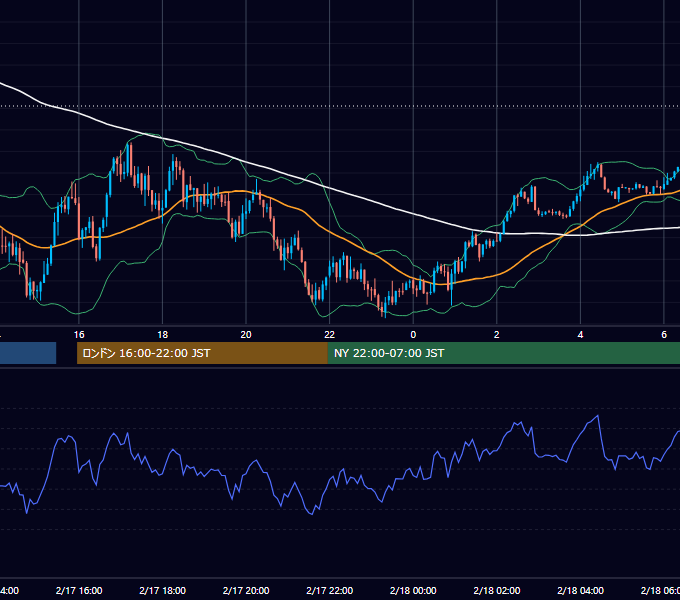
Task: Click the blue session bar before London
Action: (x=28, y=353)
